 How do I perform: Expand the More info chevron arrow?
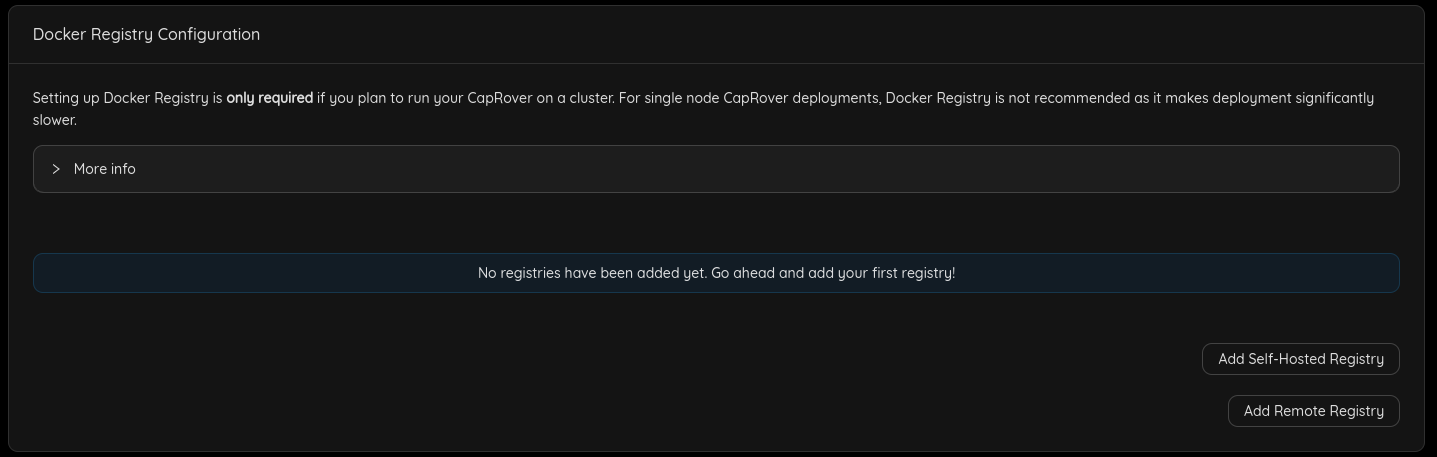[56, 169]
